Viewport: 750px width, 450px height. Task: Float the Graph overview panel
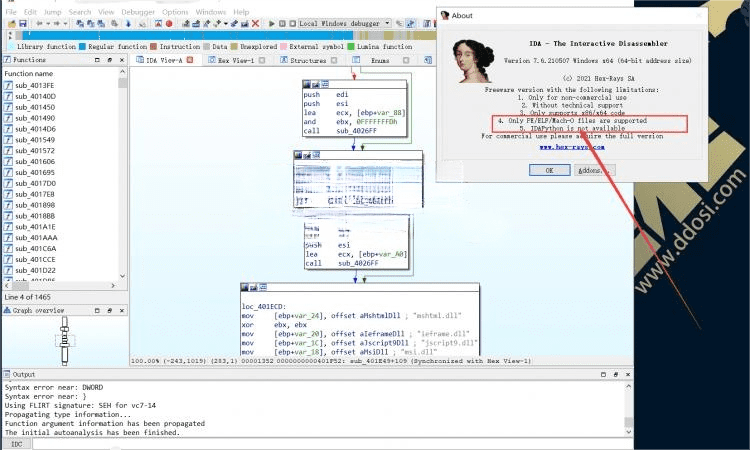97,310
